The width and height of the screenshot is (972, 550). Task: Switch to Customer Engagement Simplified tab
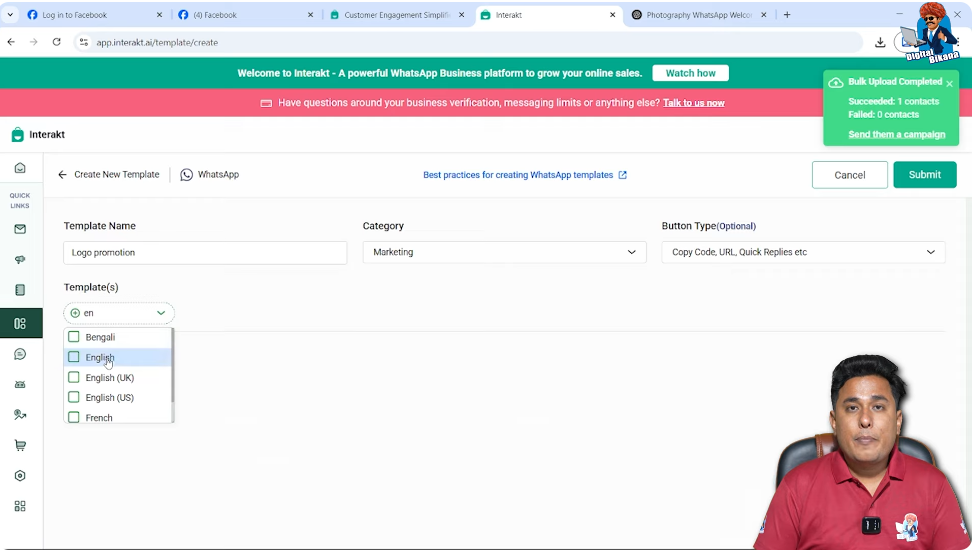[x=397, y=15]
